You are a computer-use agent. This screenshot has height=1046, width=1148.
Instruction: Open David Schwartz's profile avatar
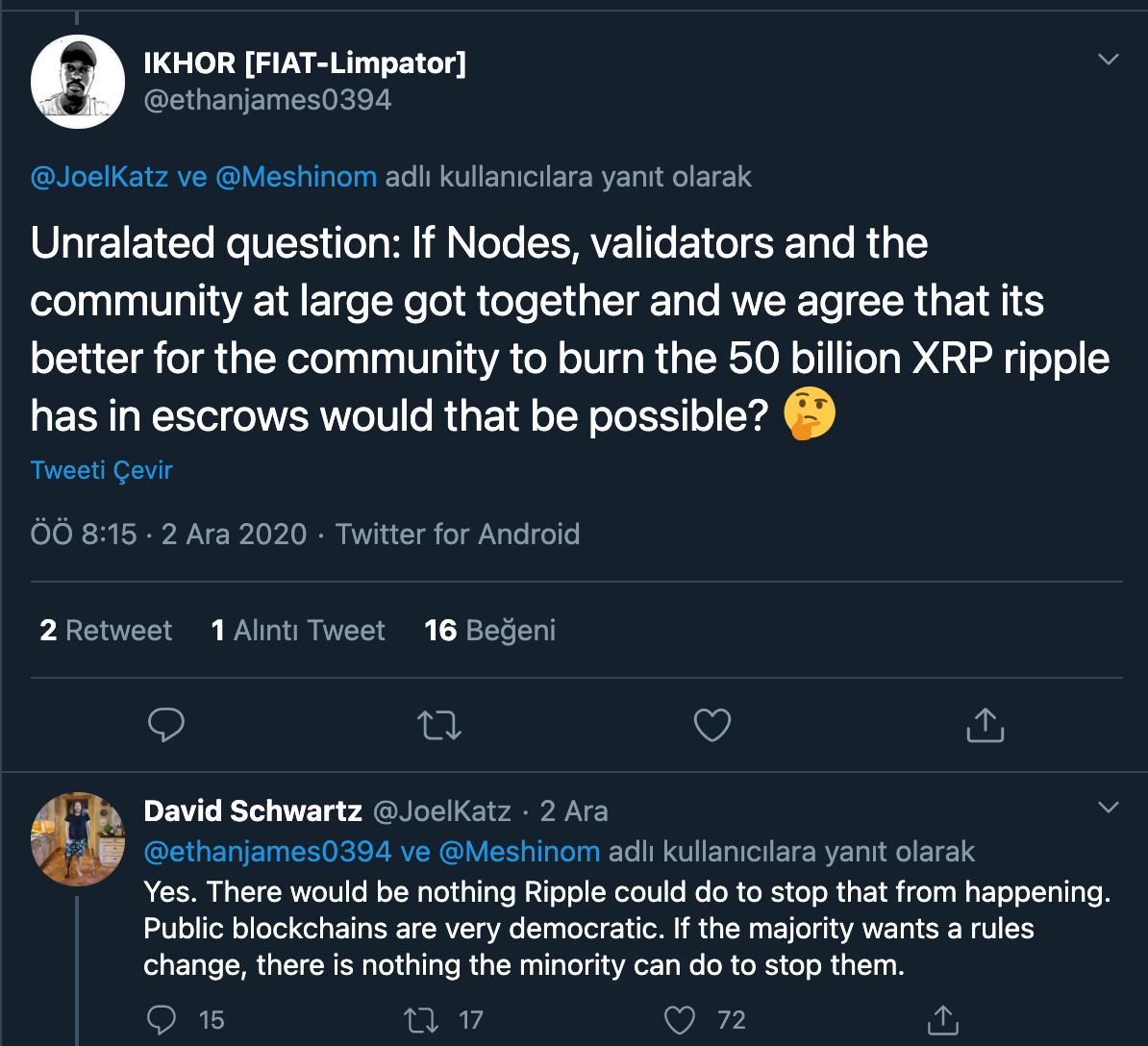[x=78, y=839]
